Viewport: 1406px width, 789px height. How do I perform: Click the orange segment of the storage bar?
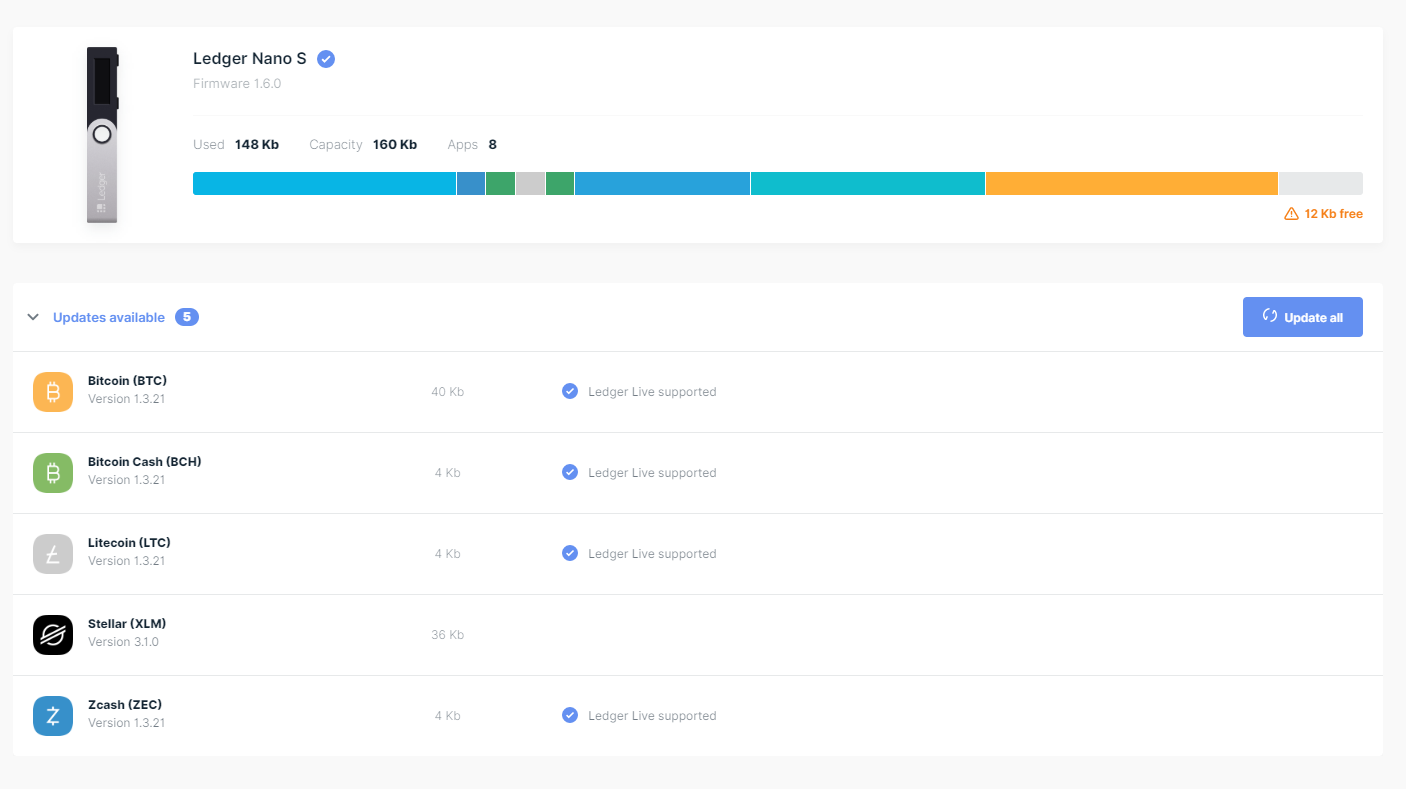point(1132,183)
